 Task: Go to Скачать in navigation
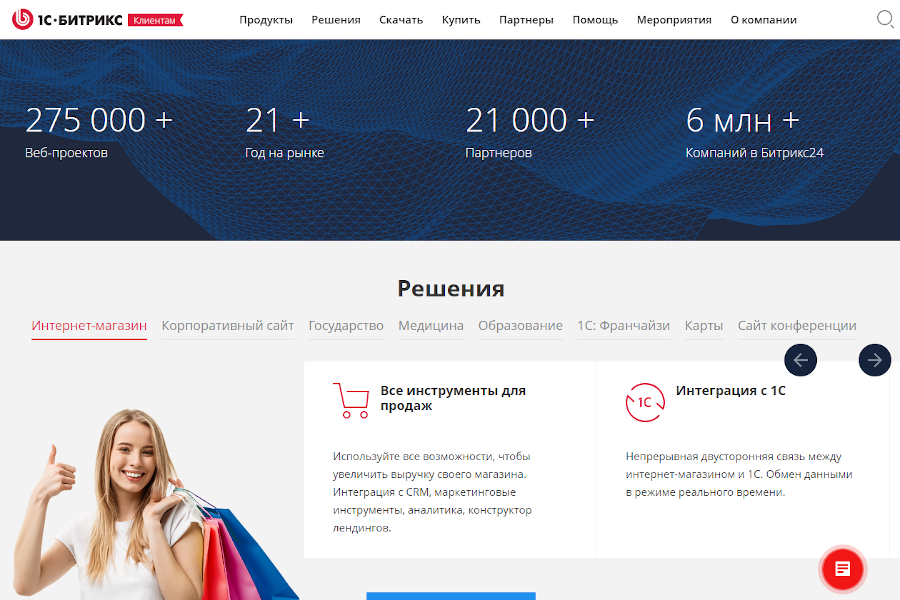[401, 20]
